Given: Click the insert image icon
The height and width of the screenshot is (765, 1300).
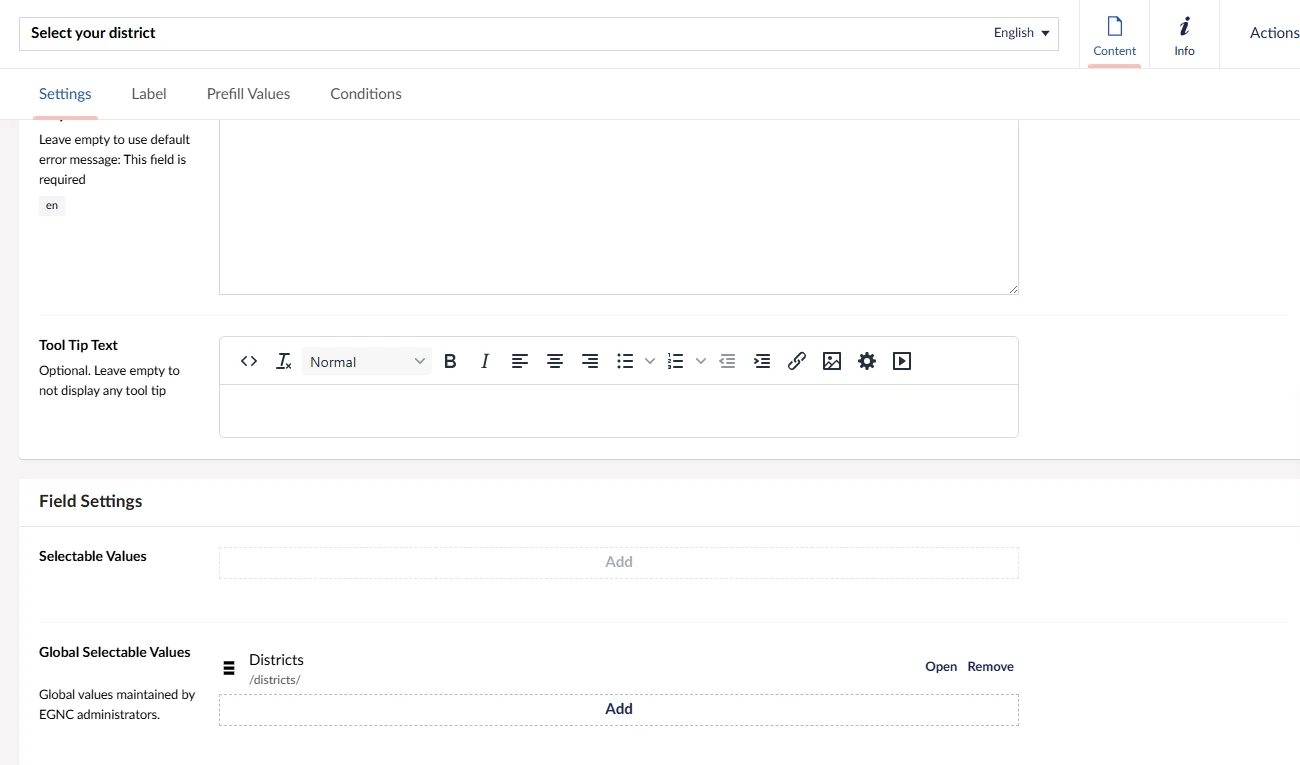Looking at the screenshot, I should click(832, 361).
